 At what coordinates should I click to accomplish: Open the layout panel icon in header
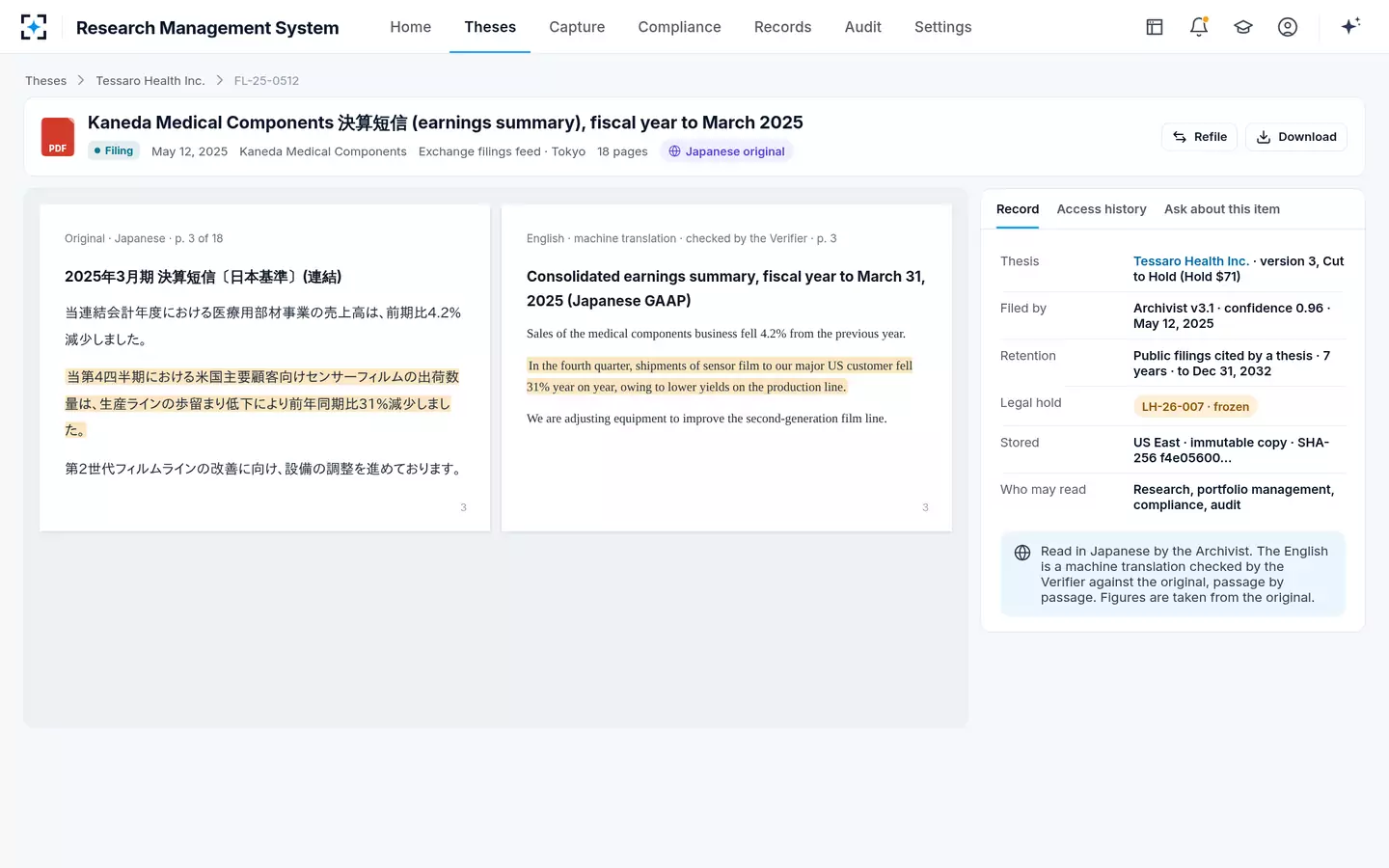(1155, 27)
